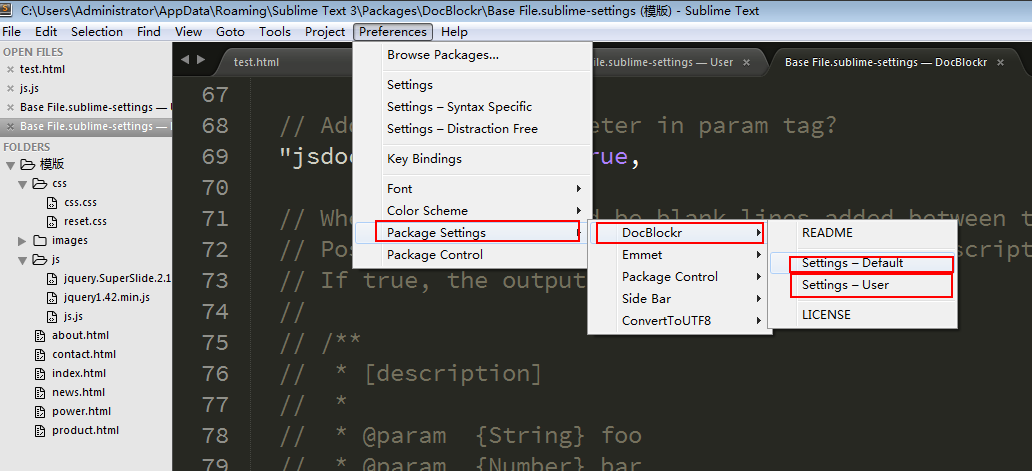
Task: Choose Browse Packages... menu entry
Action: 473,55
